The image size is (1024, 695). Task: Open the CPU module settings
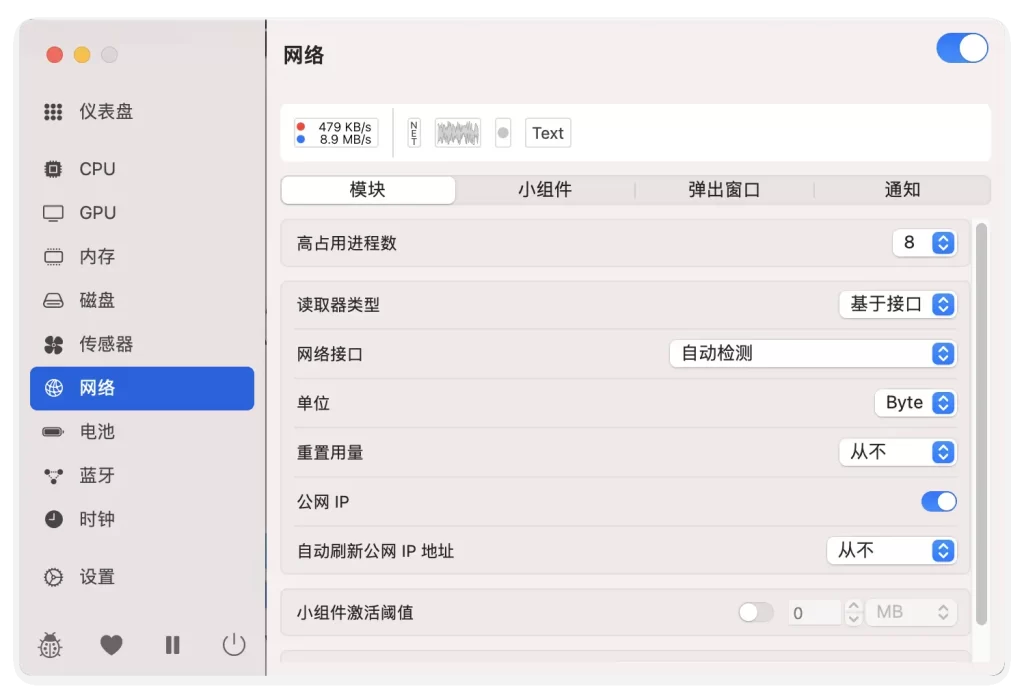pyautogui.click(x=97, y=169)
